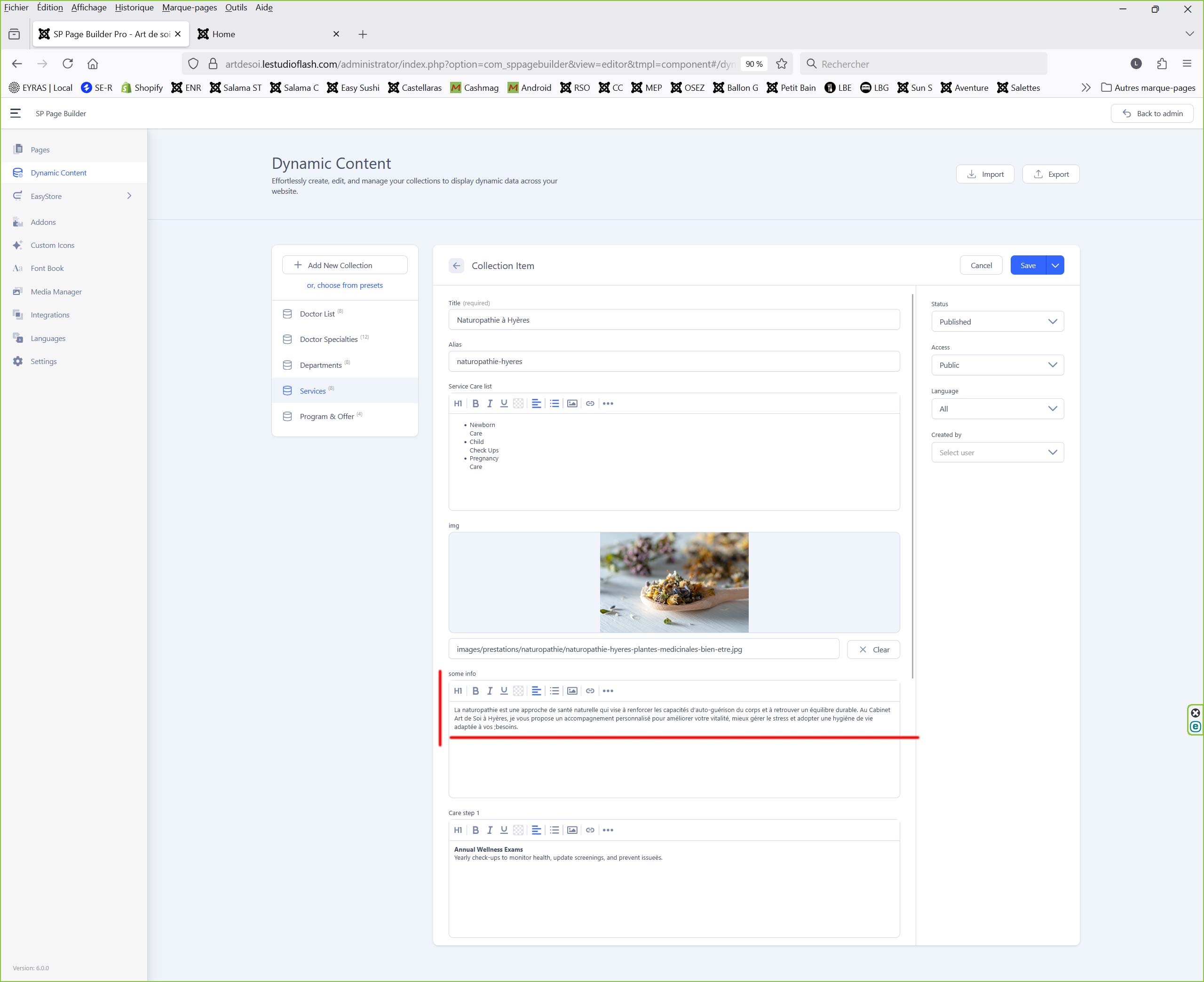Viewport: 1204px width, 982px height.
Task: Toggle bold in Service Care list editor
Action: [475, 404]
